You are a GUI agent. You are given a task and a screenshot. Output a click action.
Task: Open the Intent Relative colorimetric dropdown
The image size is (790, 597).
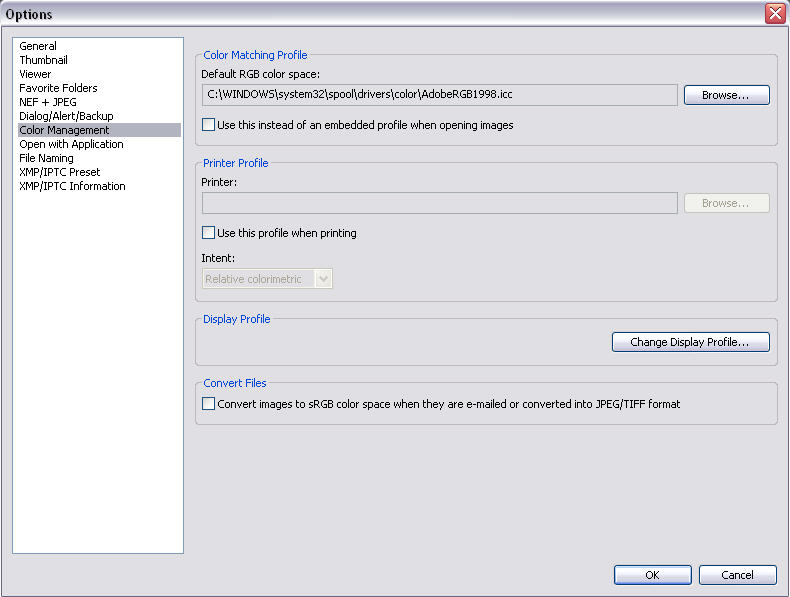click(267, 279)
